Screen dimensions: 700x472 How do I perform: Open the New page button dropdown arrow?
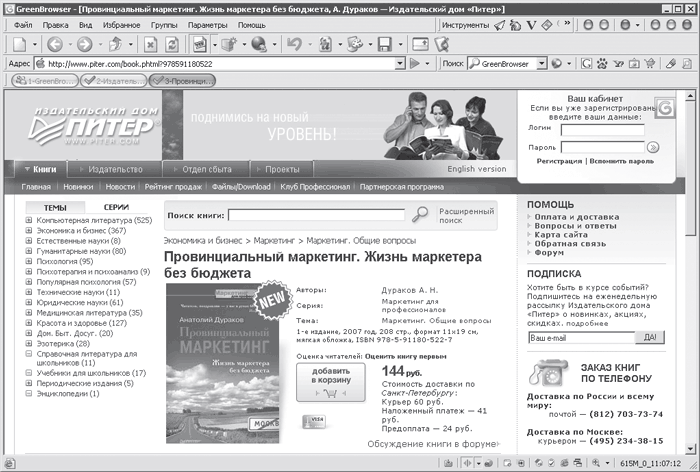coord(34,44)
